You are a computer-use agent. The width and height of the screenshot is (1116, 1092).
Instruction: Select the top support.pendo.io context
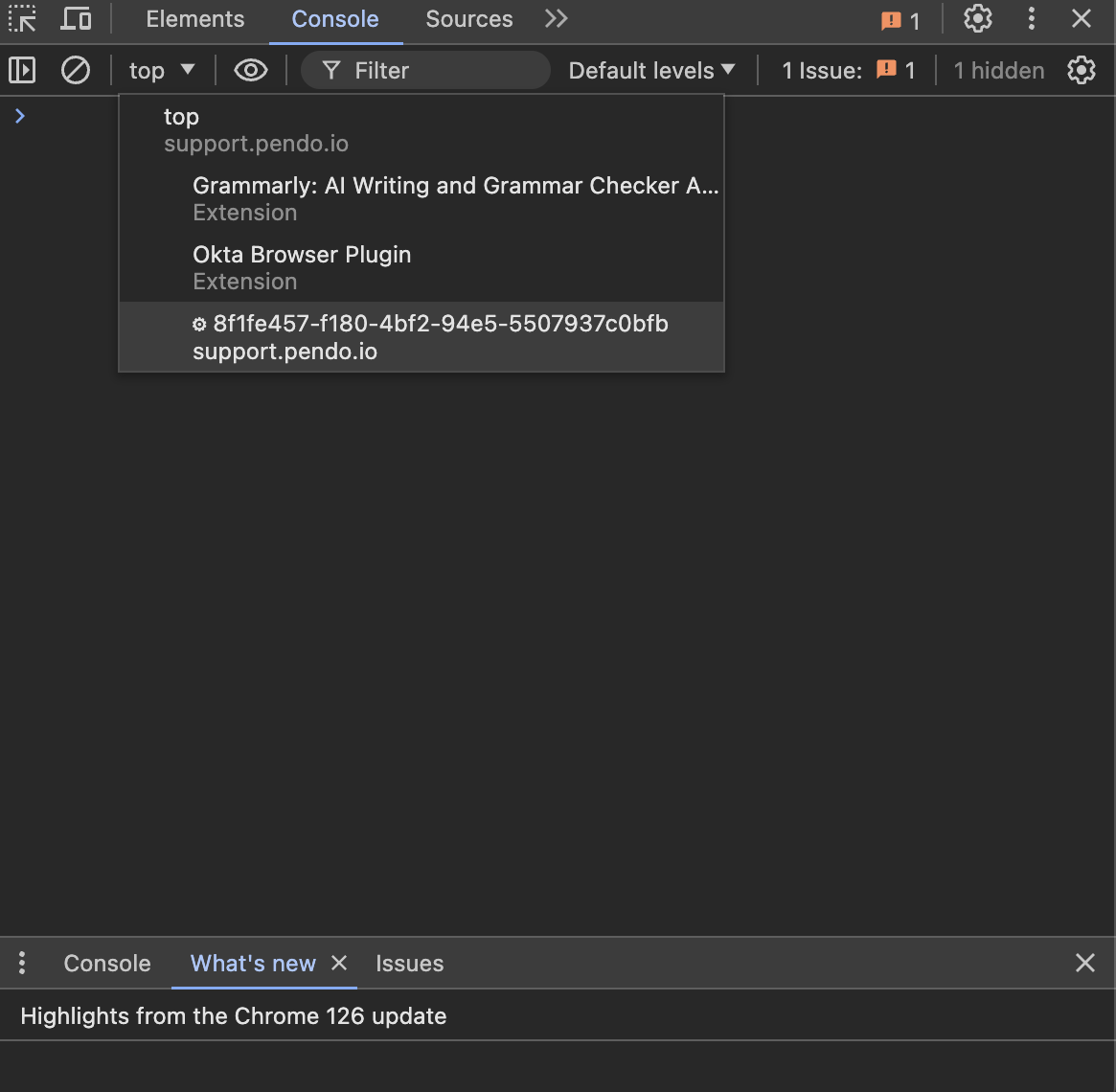421,129
